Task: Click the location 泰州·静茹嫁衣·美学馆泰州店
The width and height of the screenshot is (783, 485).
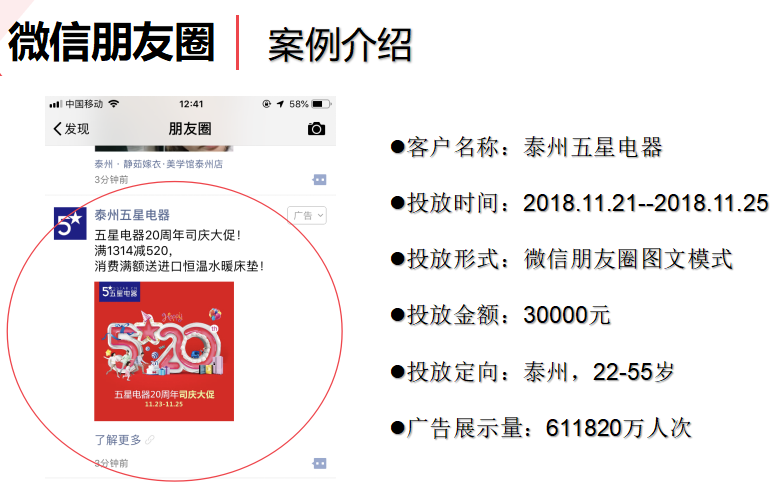Action: click(158, 164)
